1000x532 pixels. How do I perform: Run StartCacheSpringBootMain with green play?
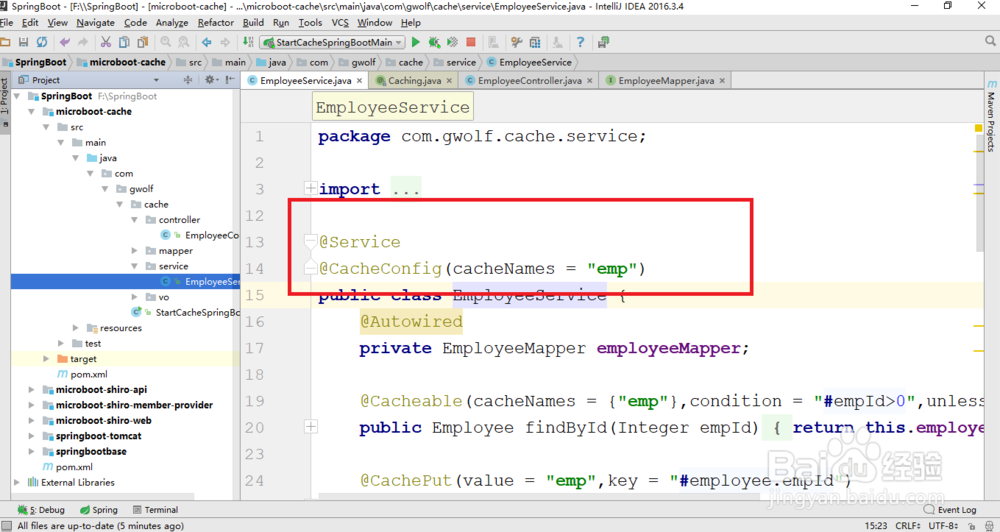point(416,42)
